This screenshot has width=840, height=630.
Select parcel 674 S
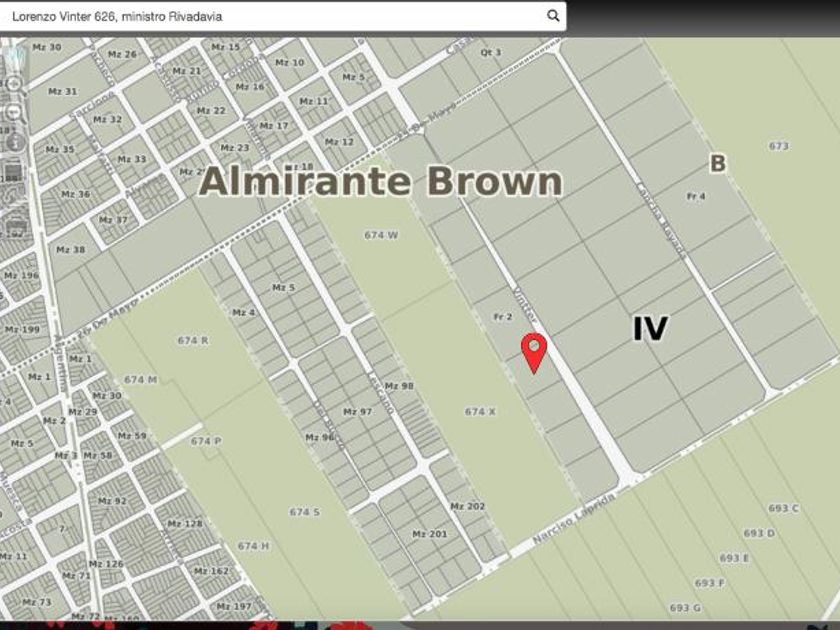coord(304,512)
